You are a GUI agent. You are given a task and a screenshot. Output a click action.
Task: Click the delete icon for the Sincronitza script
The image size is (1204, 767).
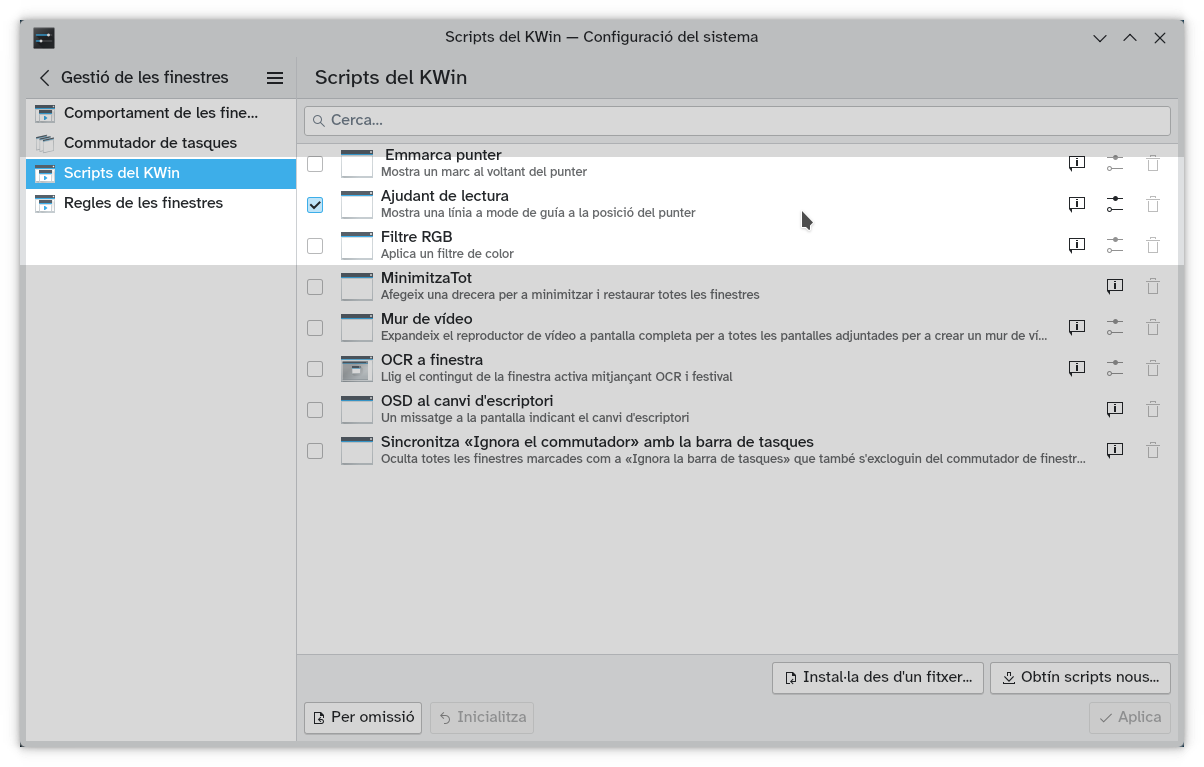(1153, 450)
